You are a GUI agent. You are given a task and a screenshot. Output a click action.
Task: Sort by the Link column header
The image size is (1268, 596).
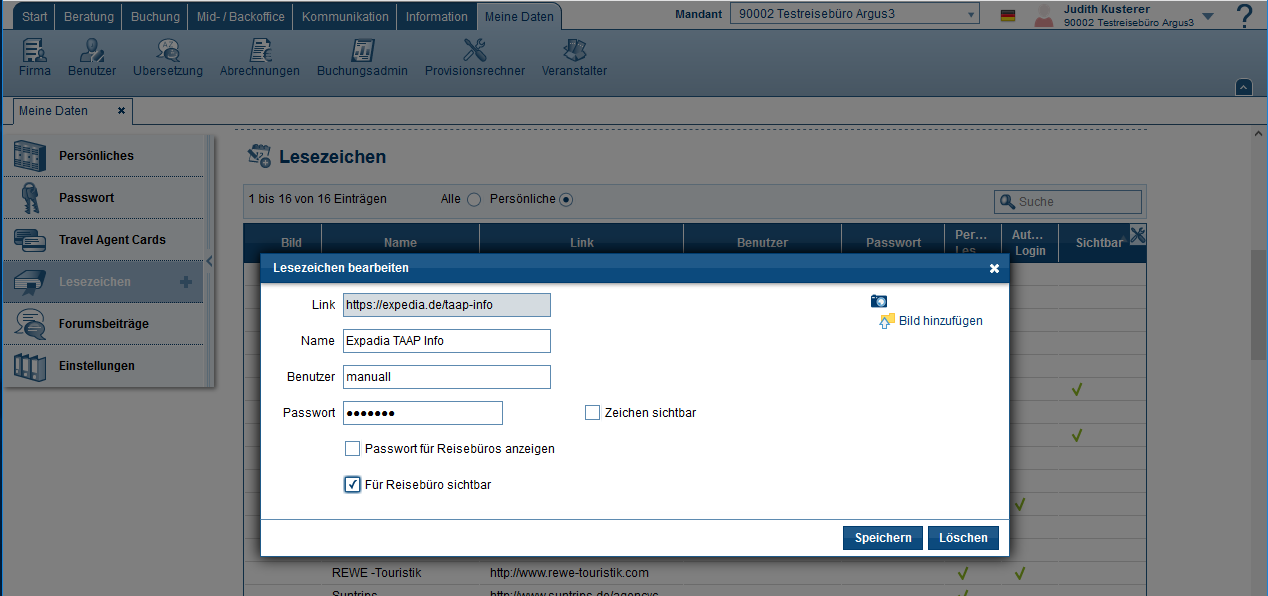click(x=582, y=243)
